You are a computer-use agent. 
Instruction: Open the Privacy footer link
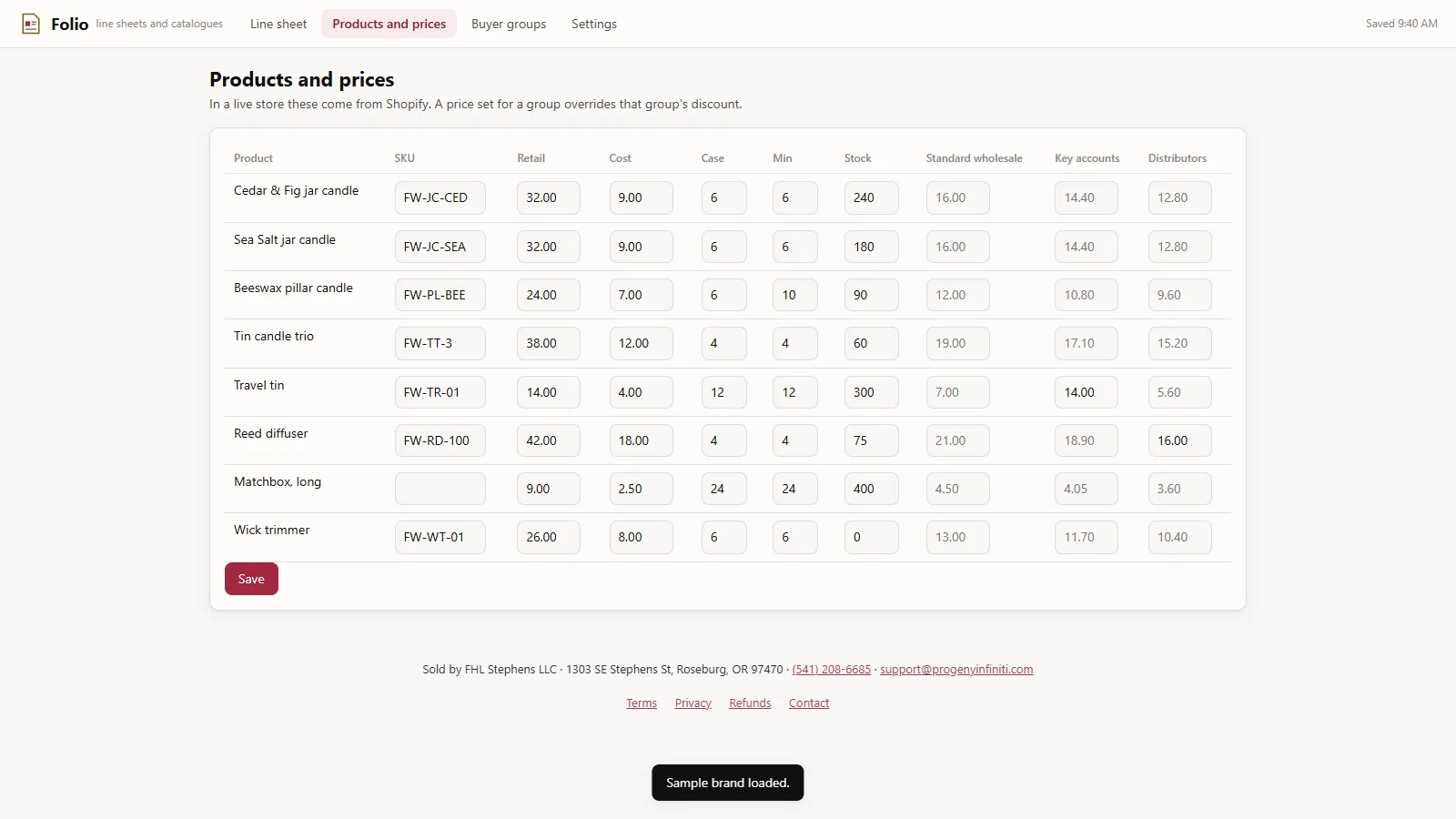pos(693,703)
